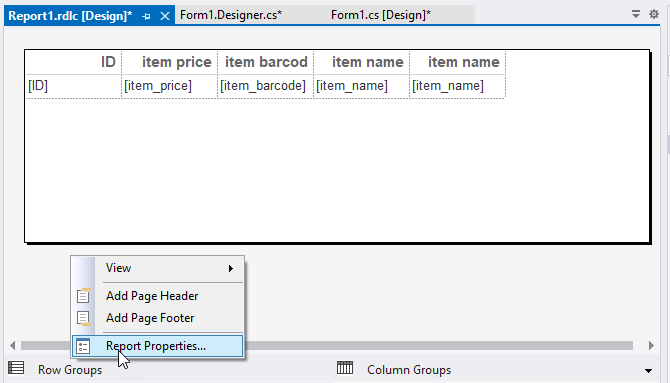Click the tab well settings gear icon

pyautogui.click(x=654, y=14)
